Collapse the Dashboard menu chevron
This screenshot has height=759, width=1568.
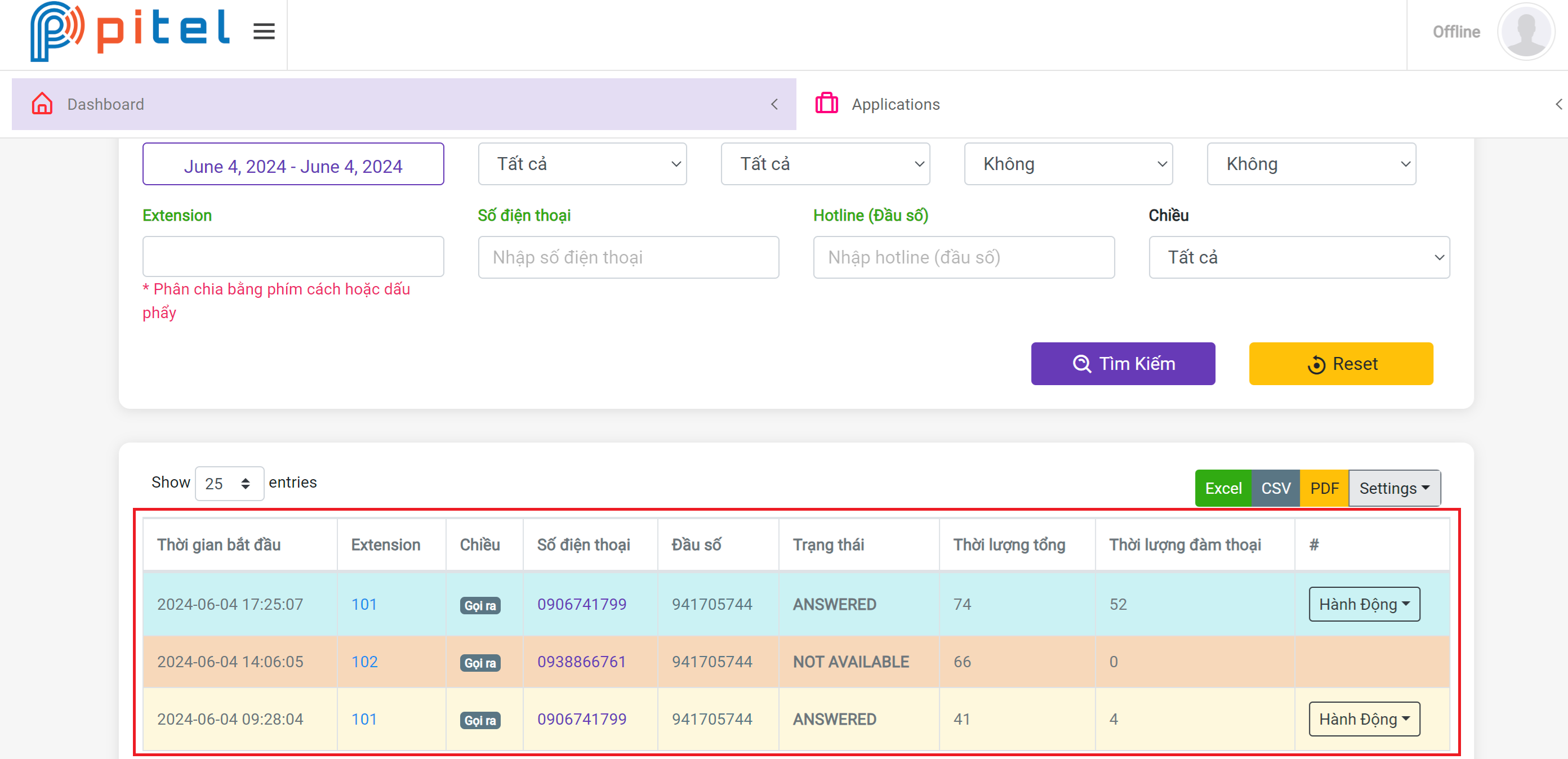tap(774, 104)
